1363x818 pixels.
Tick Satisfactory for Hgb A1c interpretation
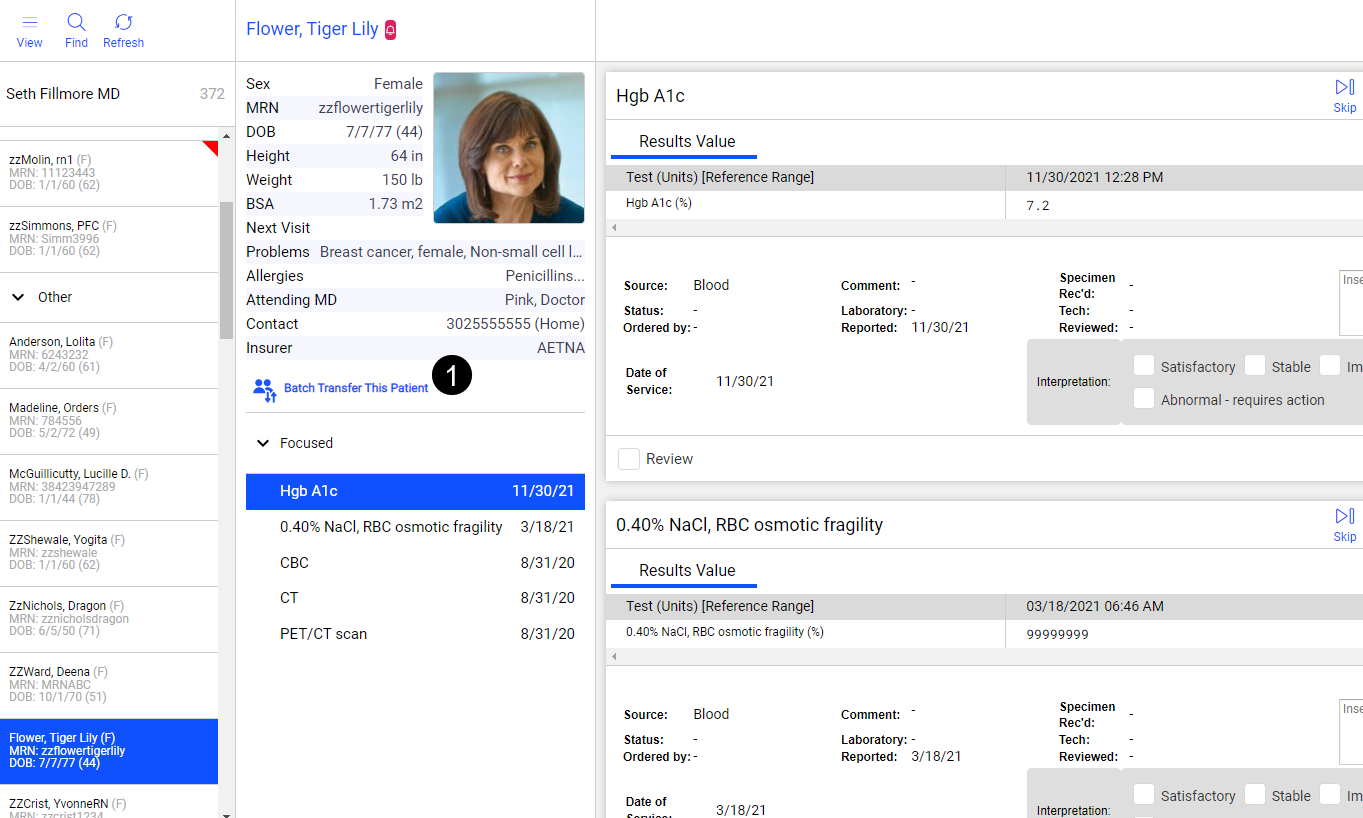[x=1144, y=366]
